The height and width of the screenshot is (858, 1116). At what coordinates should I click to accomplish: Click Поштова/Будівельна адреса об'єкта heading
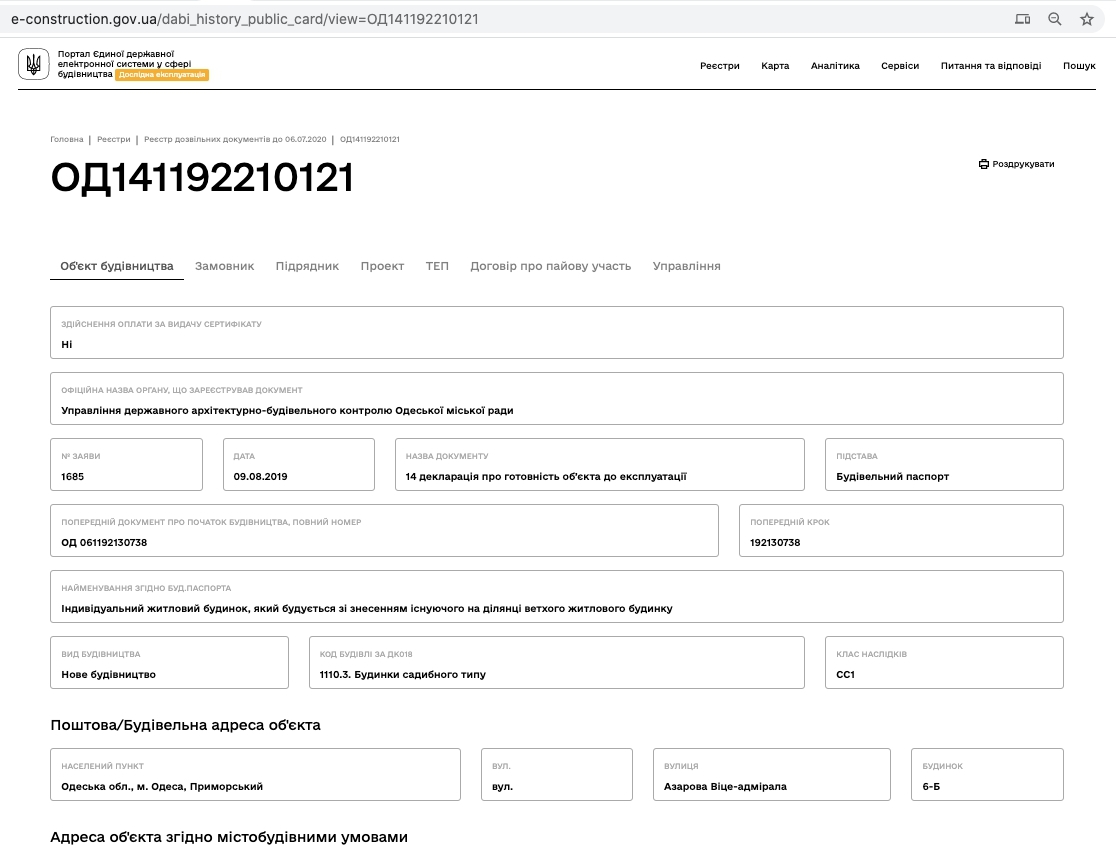(186, 725)
